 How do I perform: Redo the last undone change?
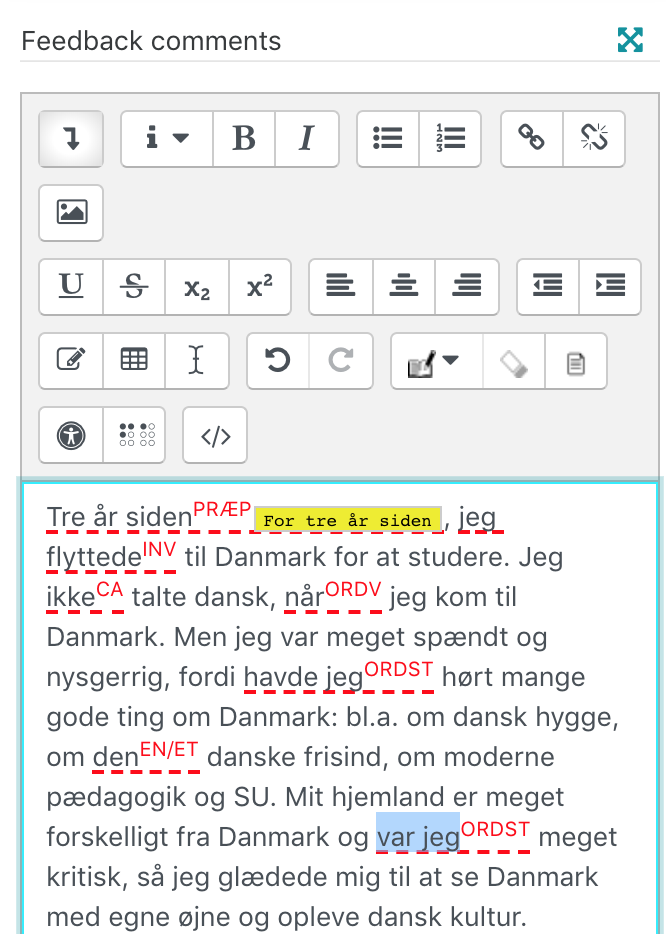tap(341, 360)
